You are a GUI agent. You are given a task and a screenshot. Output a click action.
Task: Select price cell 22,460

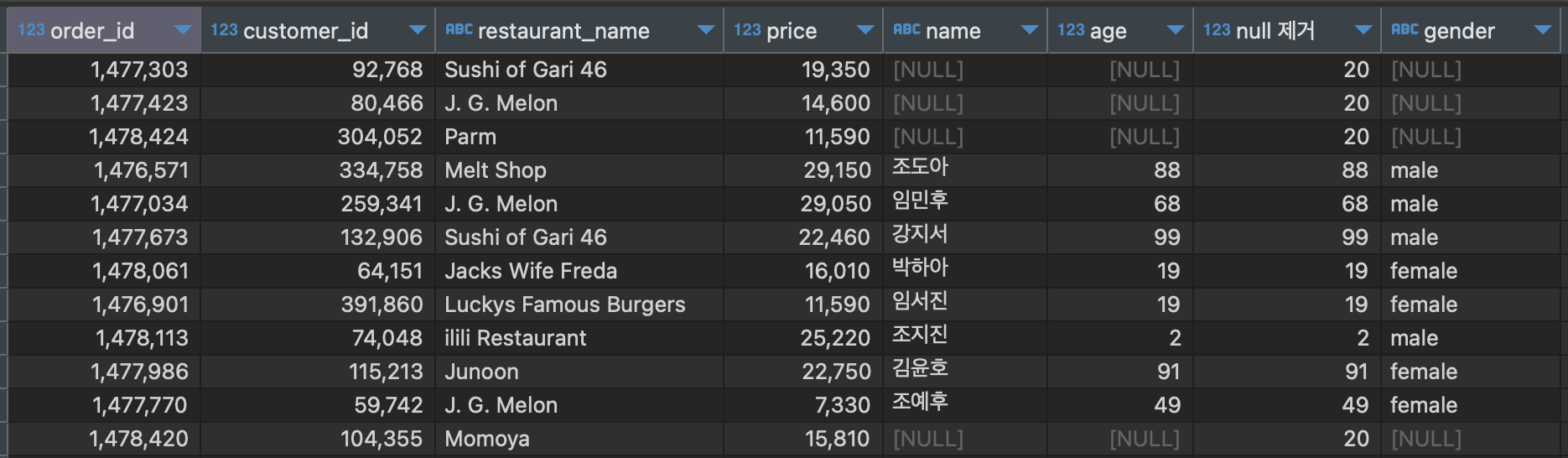click(x=803, y=237)
